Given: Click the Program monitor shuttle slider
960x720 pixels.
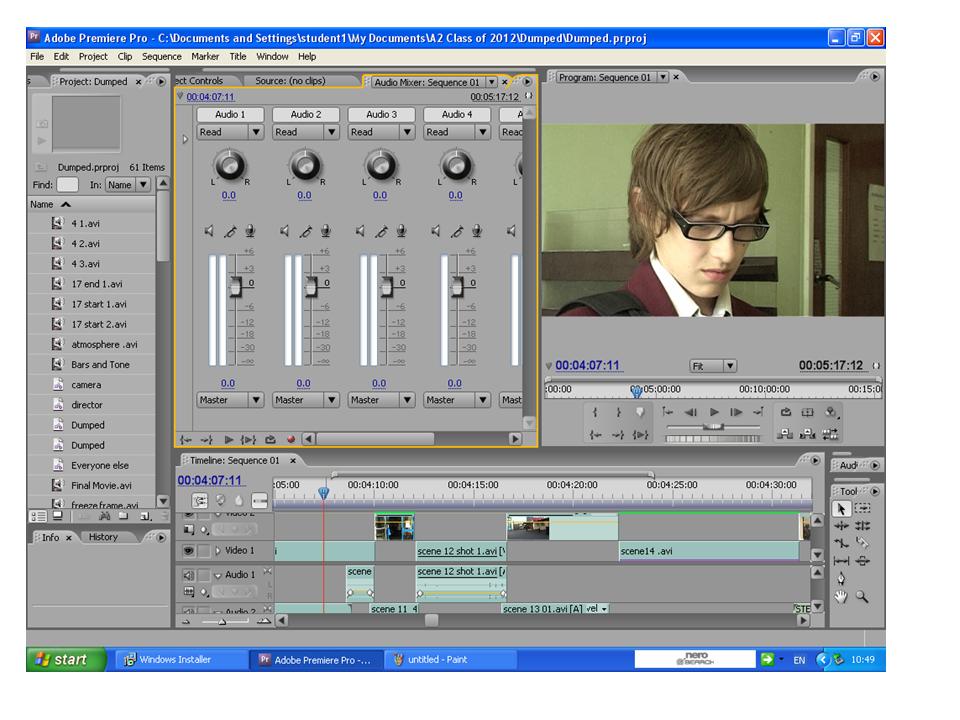Looking at the screenshot, I should click(x=713, y=426).
